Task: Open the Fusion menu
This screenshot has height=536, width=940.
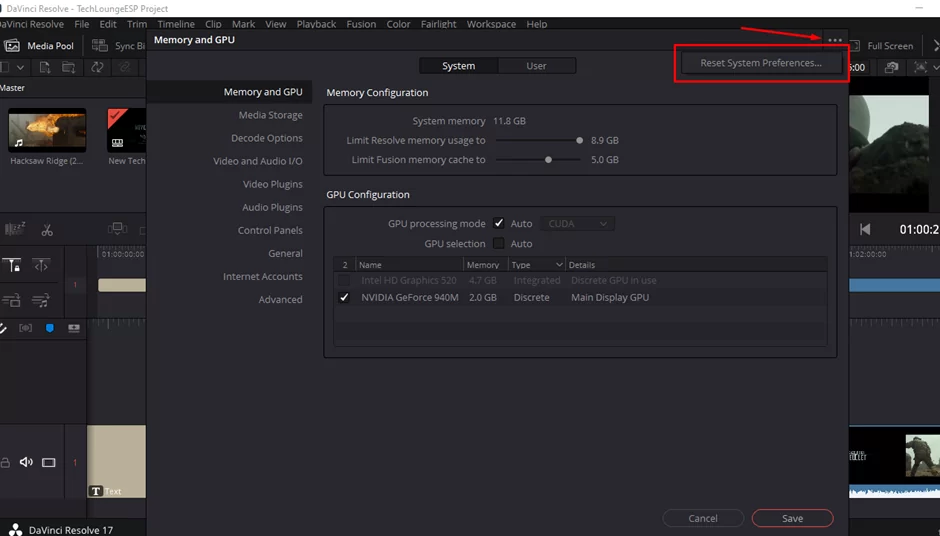Action: click(361, 24)
